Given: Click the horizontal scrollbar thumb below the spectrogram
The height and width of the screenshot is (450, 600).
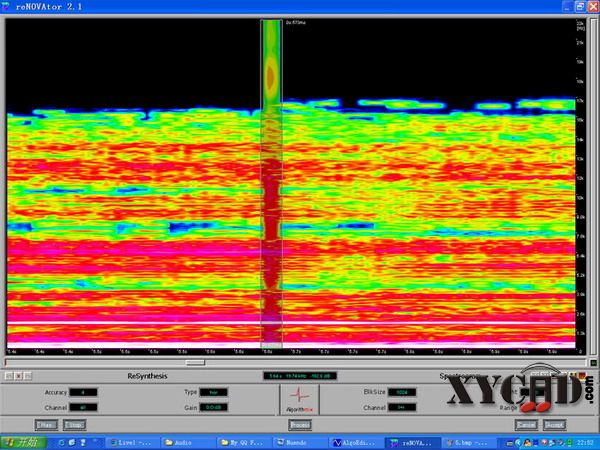Looking at the screenshot, I should [x=195, y=362].
